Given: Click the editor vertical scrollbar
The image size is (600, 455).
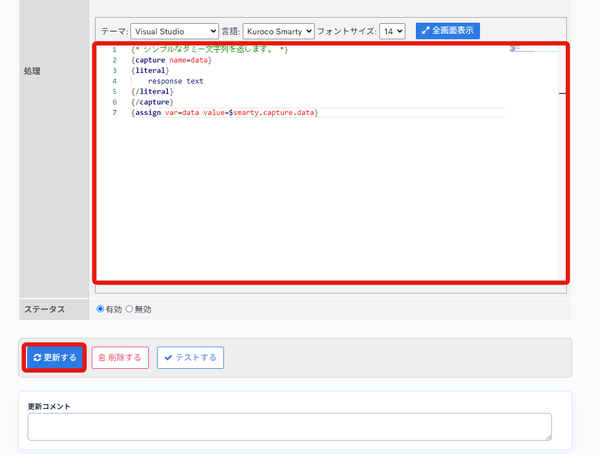Looking at the screenshot, I should click(562, 162).
